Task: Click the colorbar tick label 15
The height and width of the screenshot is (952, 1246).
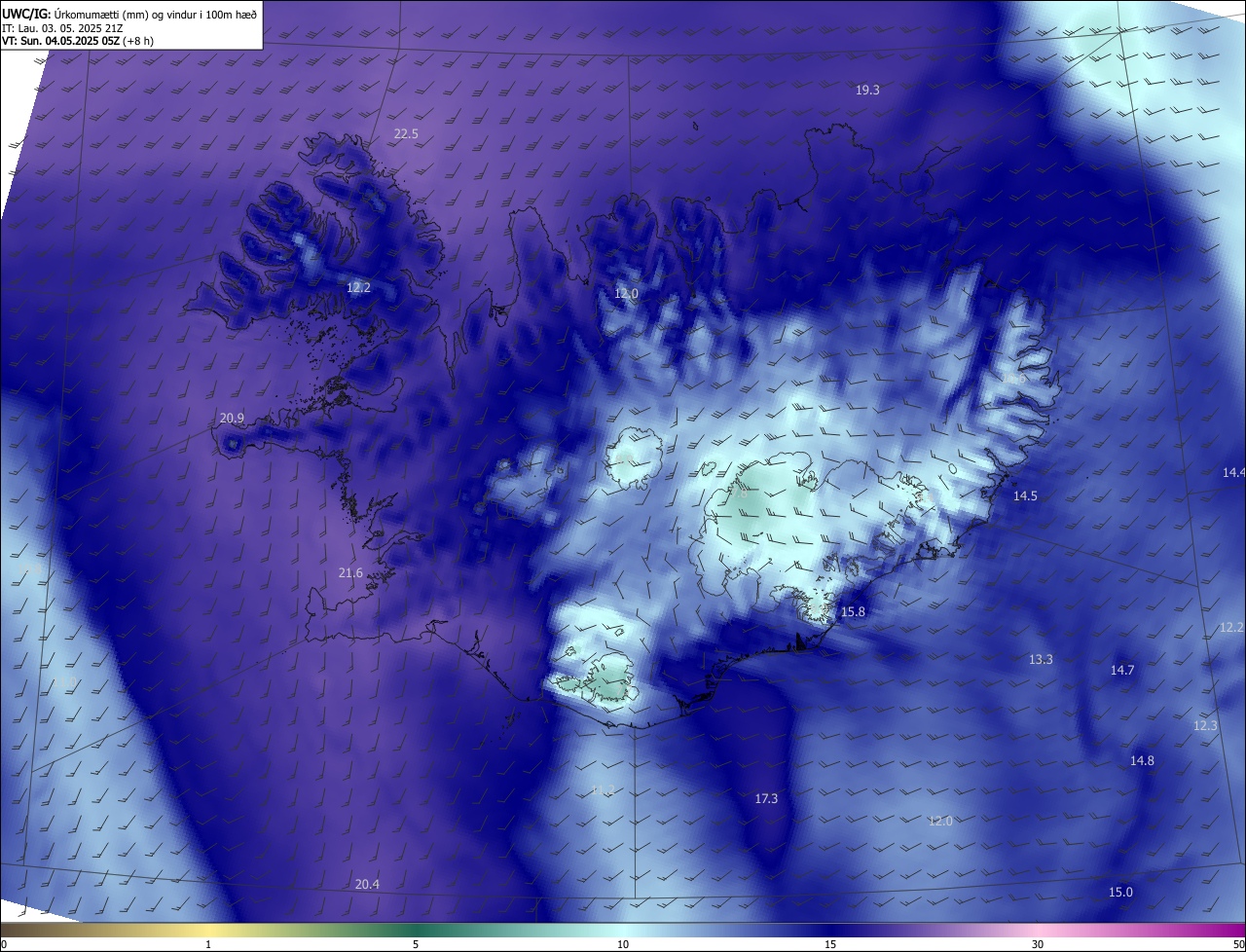Action: (x=830, y=945)
